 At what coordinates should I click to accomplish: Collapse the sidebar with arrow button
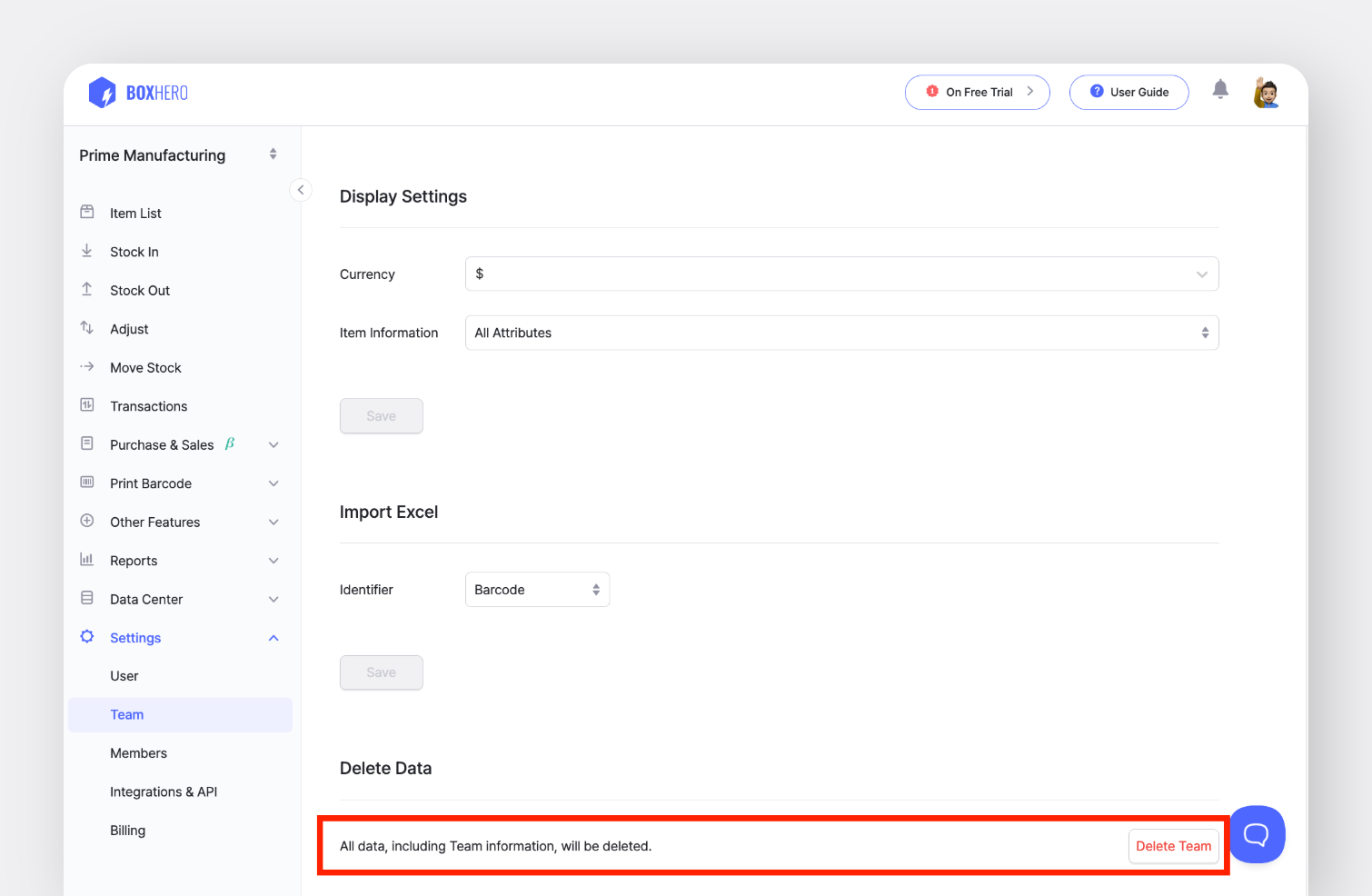301,190
